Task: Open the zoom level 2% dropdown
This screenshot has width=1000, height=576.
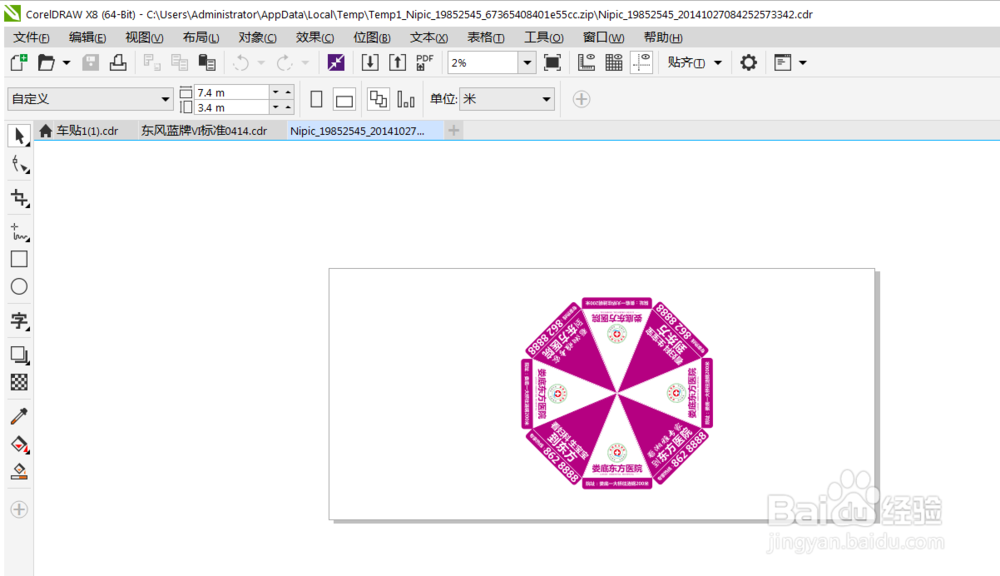Action: click(x=527, y=63)
